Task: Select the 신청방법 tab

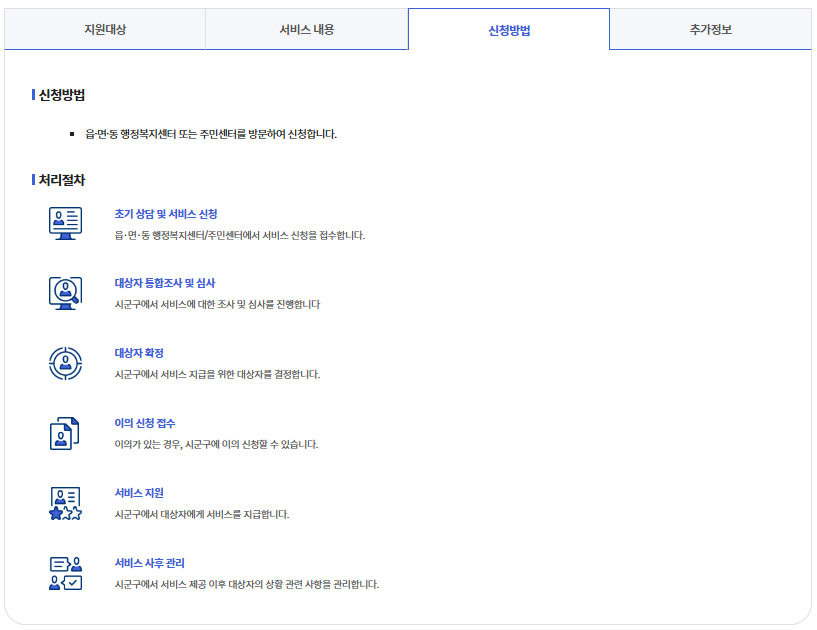Action: (509, 30)
